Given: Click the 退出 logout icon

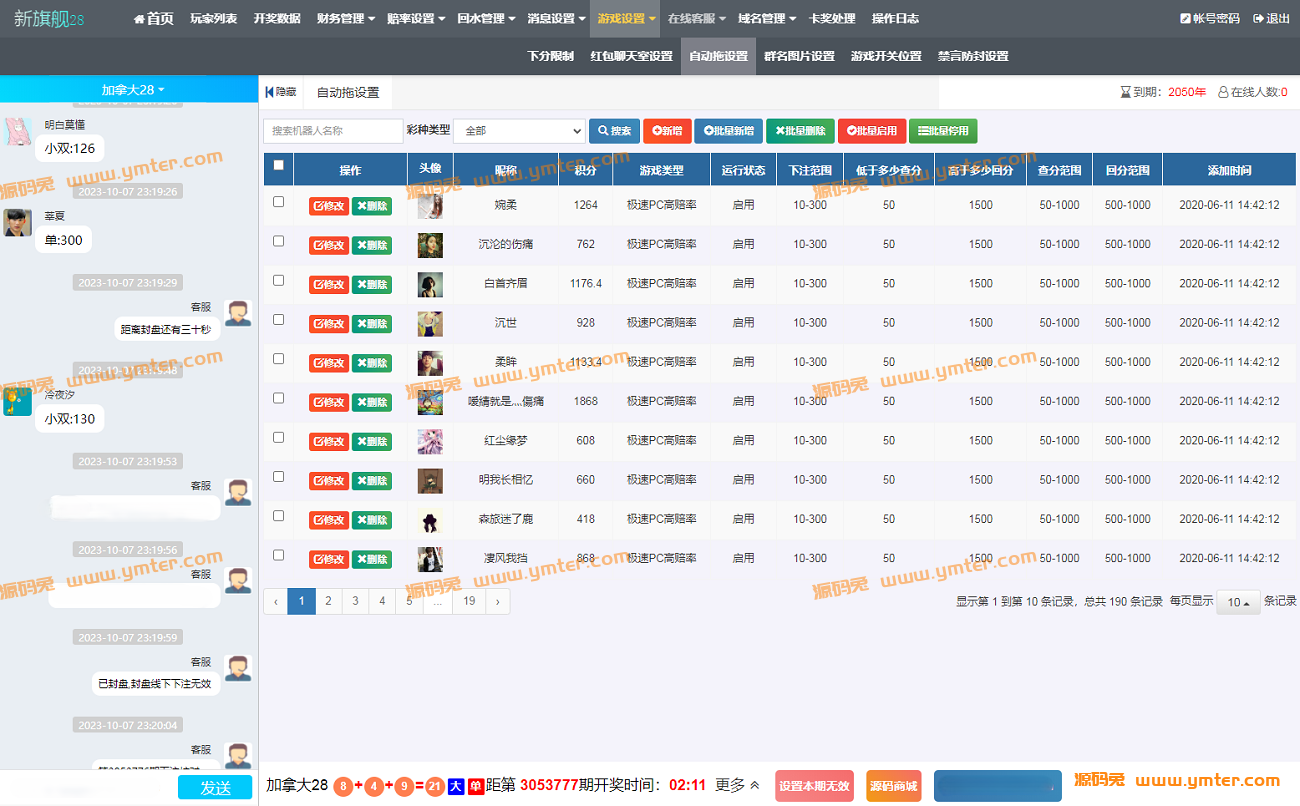Looking at the screenshot, I should pyautogui.click(x=1258, y=19).
